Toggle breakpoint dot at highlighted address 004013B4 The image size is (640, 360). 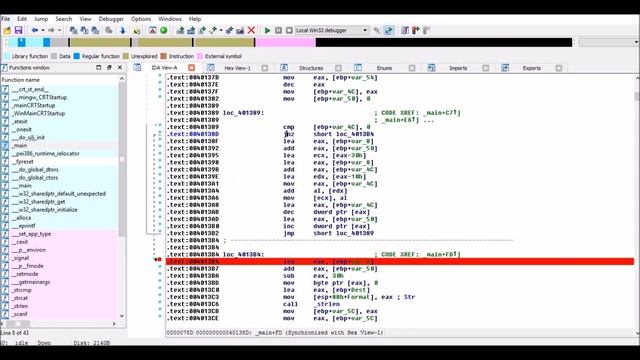pos(160,260)
